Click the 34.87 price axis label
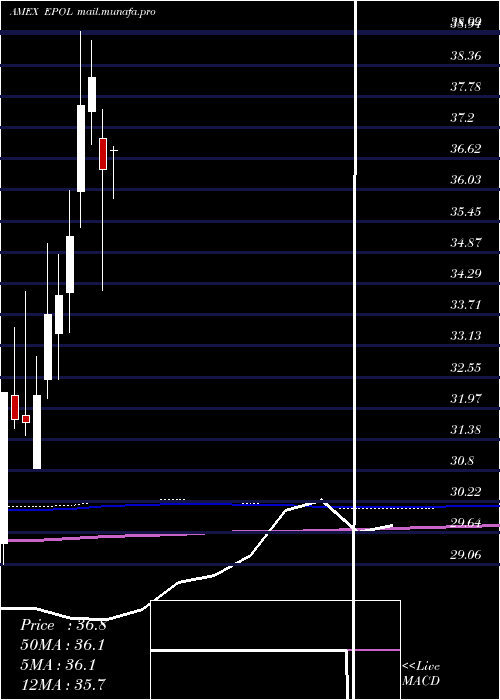The image size is (500, 700). 466,242
